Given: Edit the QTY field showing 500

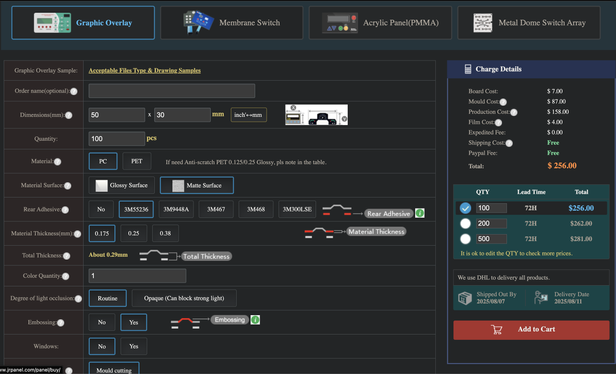Looking at the screenshot, I should coord(491,239).
